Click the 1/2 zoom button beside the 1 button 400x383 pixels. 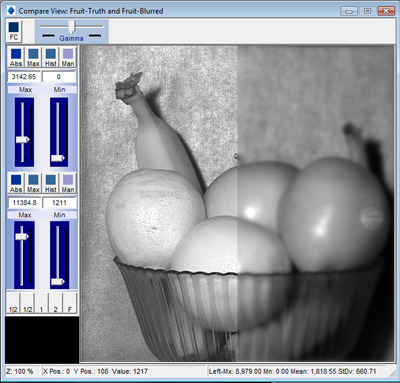pyautogui.click(x=27, y=303)
